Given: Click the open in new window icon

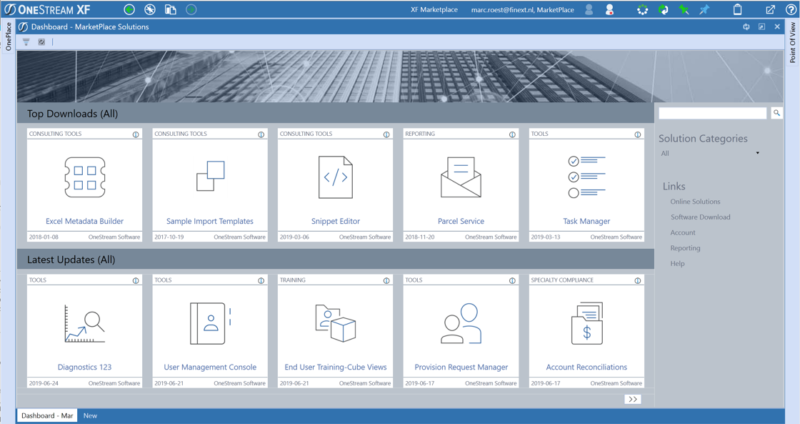Looking at the screenshot, I should pyautogui.click(x=770, y=10).
